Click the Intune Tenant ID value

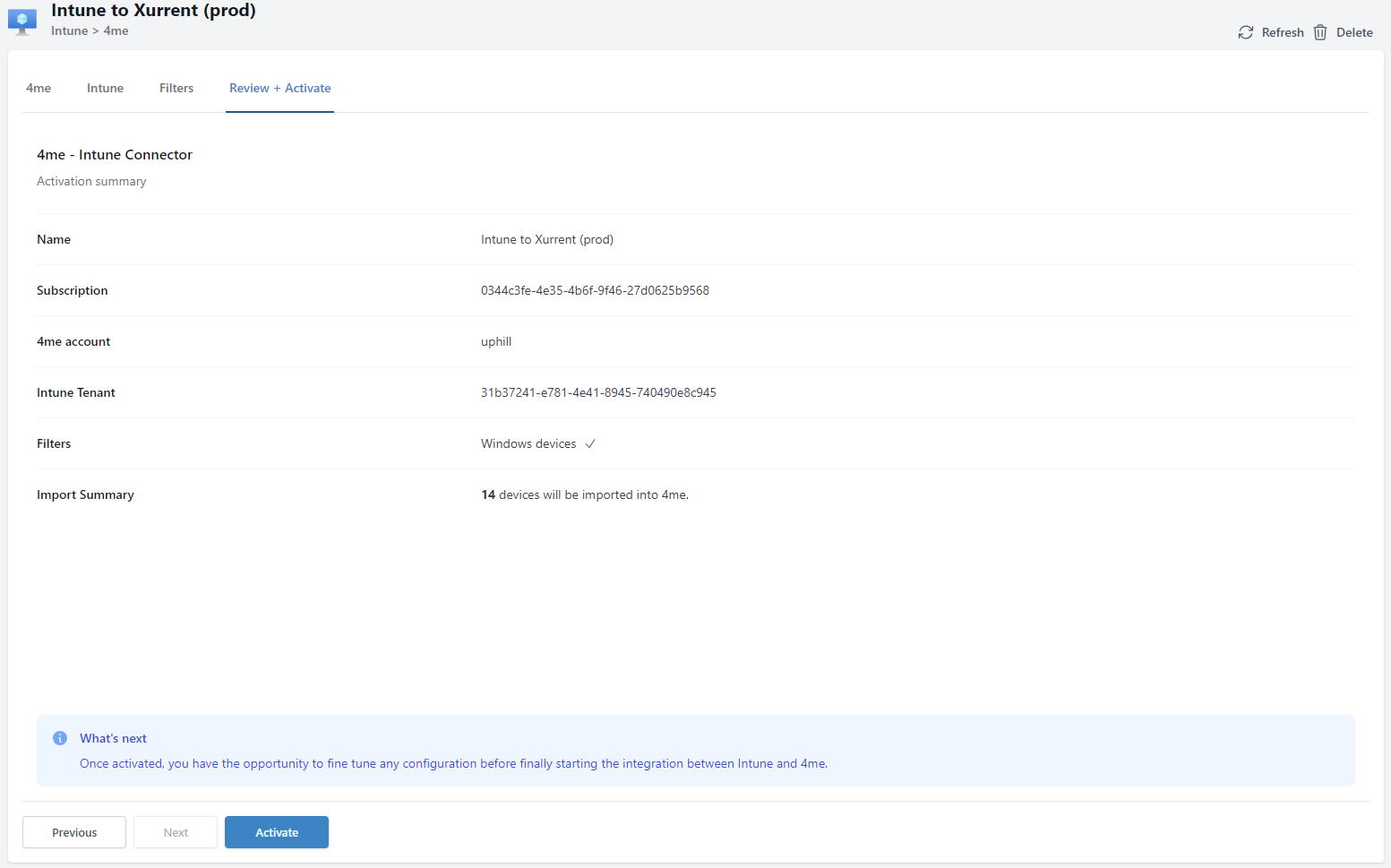point(598,392)
